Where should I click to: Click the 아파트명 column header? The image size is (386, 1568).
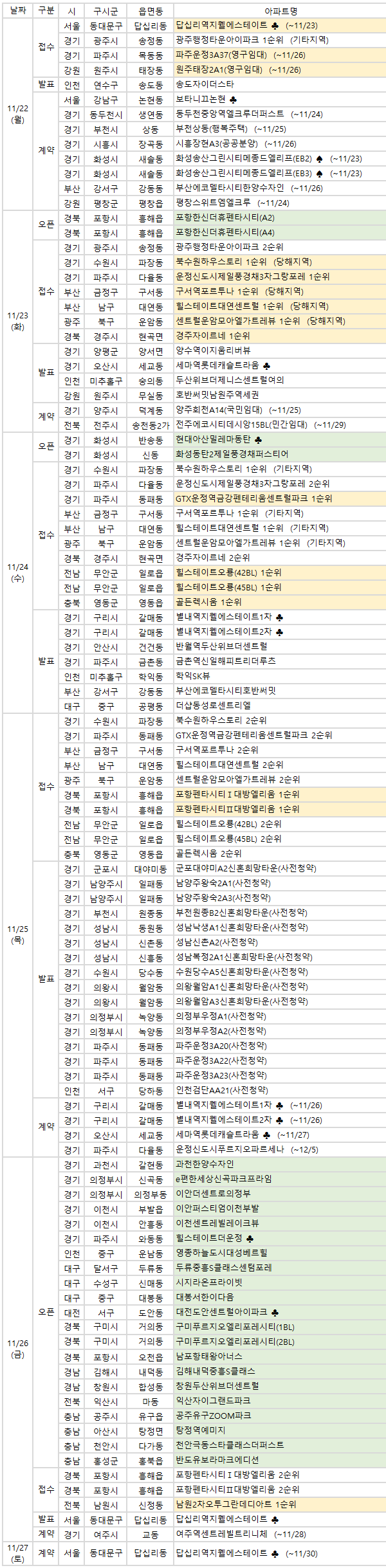(x=280, y=11)
